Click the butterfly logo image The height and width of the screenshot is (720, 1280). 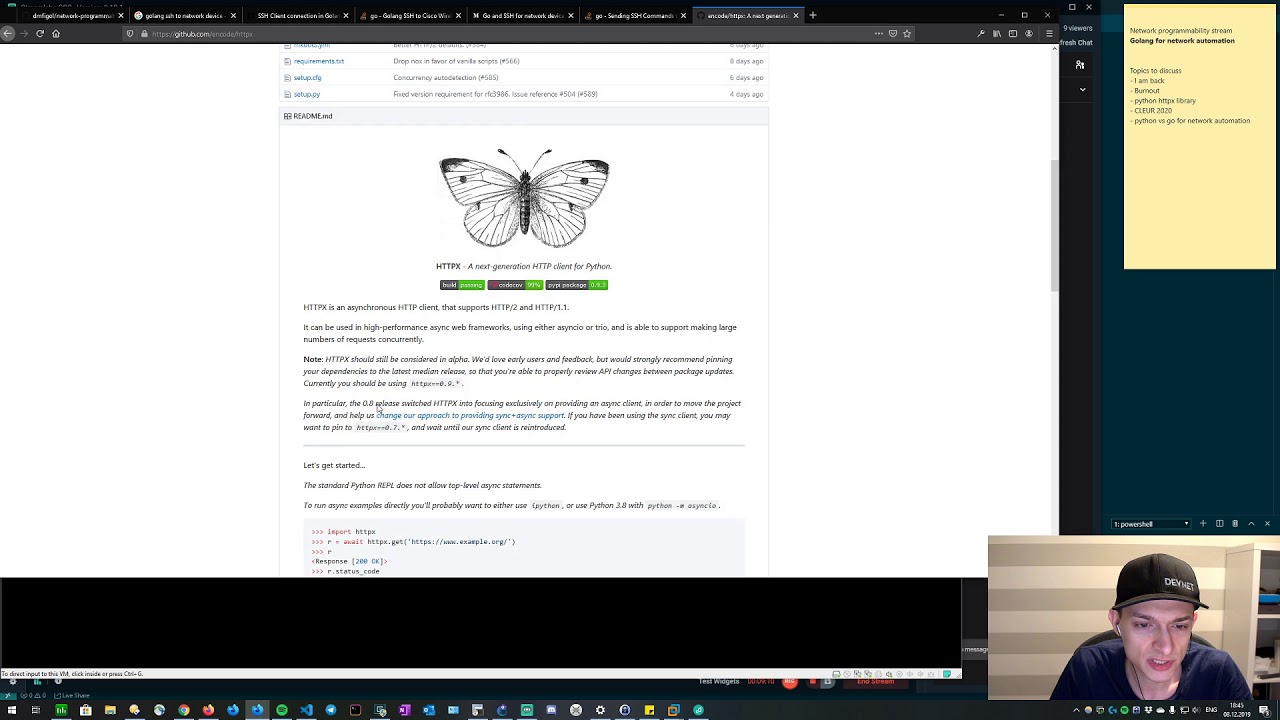point(524,198)
